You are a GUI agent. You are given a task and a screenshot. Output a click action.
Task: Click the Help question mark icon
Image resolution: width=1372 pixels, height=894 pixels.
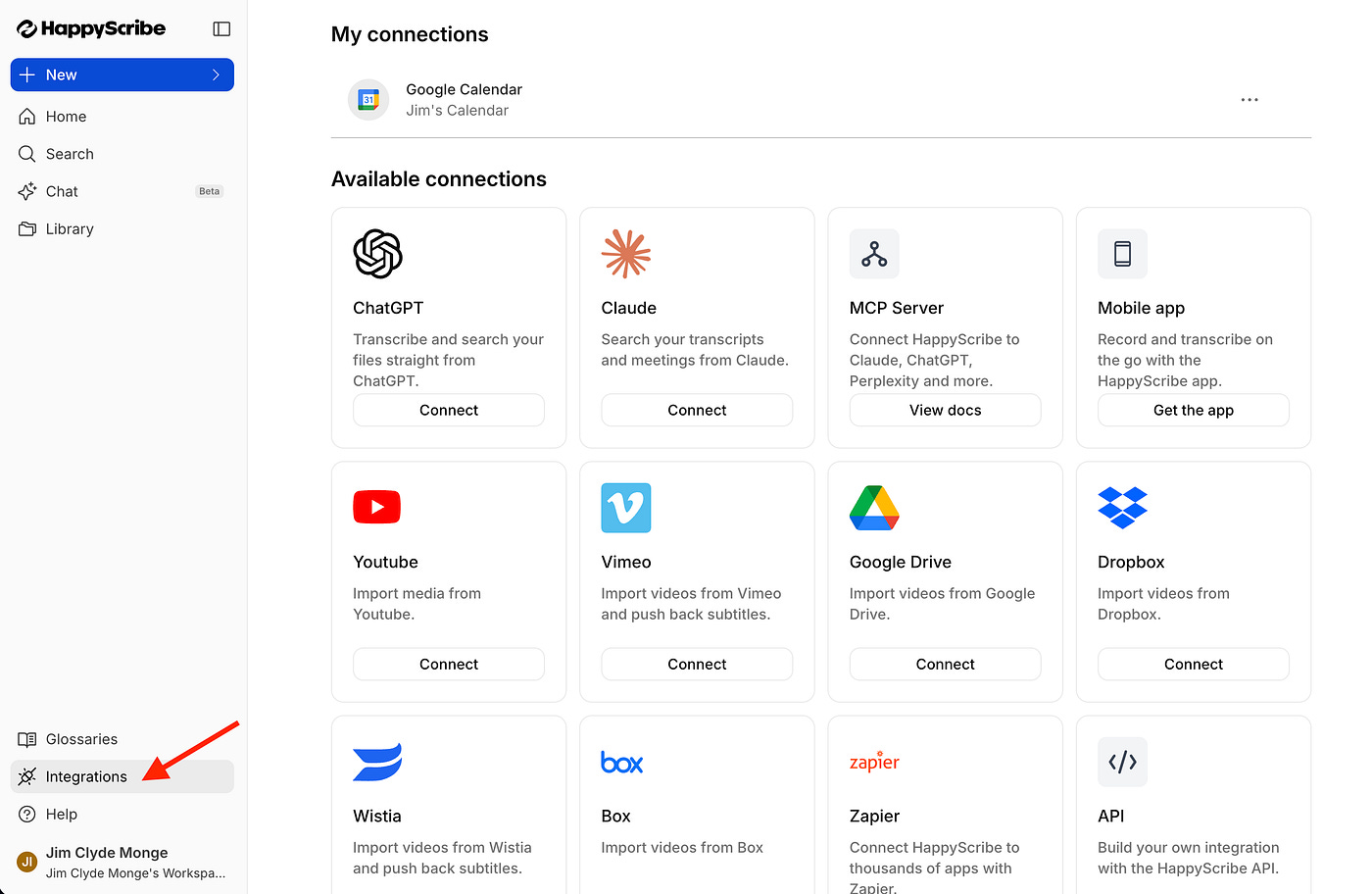click(27, 814)
